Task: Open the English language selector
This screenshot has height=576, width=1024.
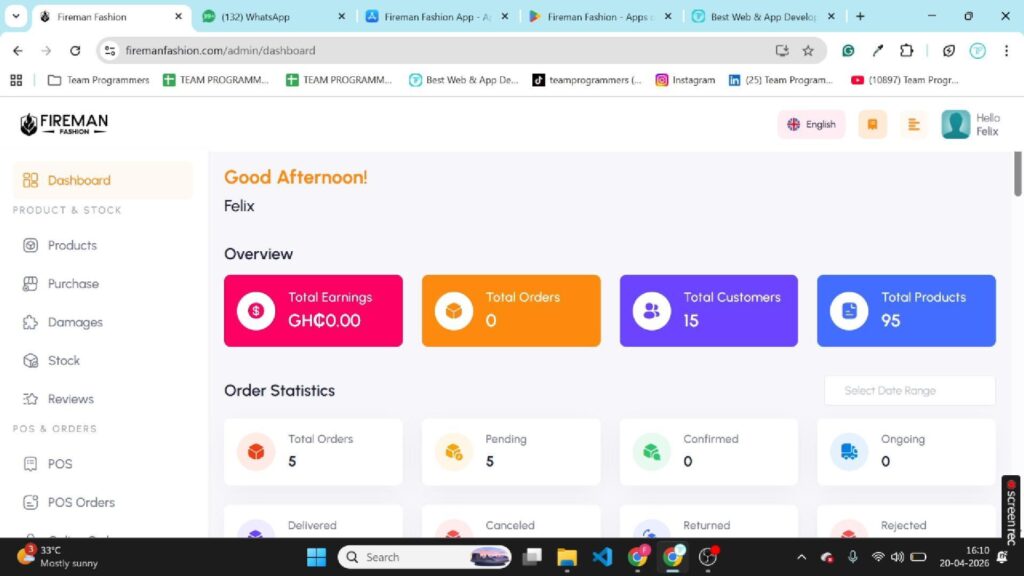Action: (811, 124)
